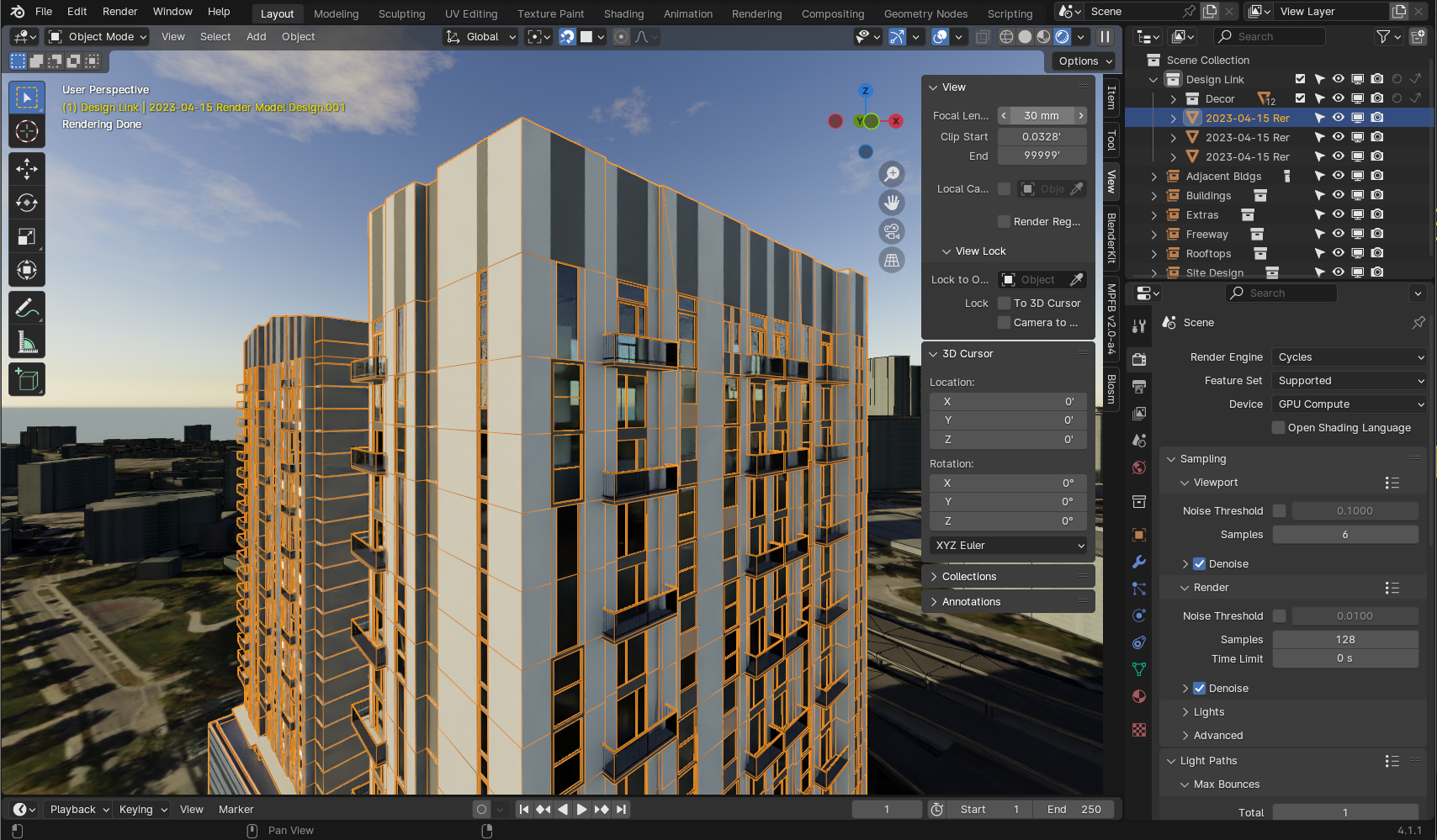Screen dimensions: 1437x840
Task: Click the viewport zoom magnifier icon
Action: coord(892,174)
